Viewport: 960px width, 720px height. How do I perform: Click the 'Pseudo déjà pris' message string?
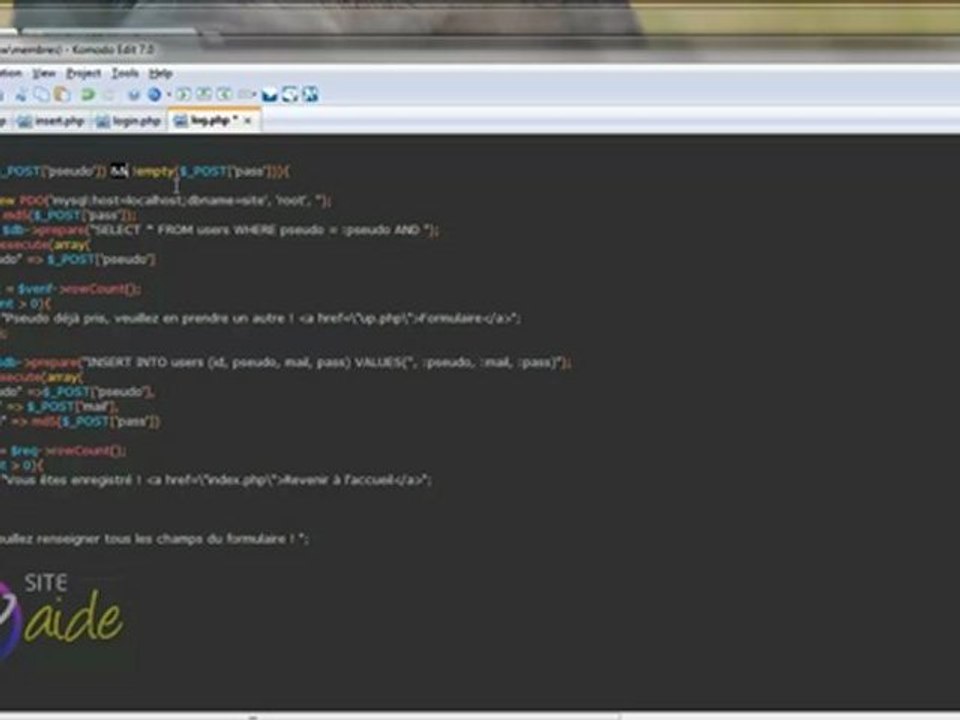(261, 319)
